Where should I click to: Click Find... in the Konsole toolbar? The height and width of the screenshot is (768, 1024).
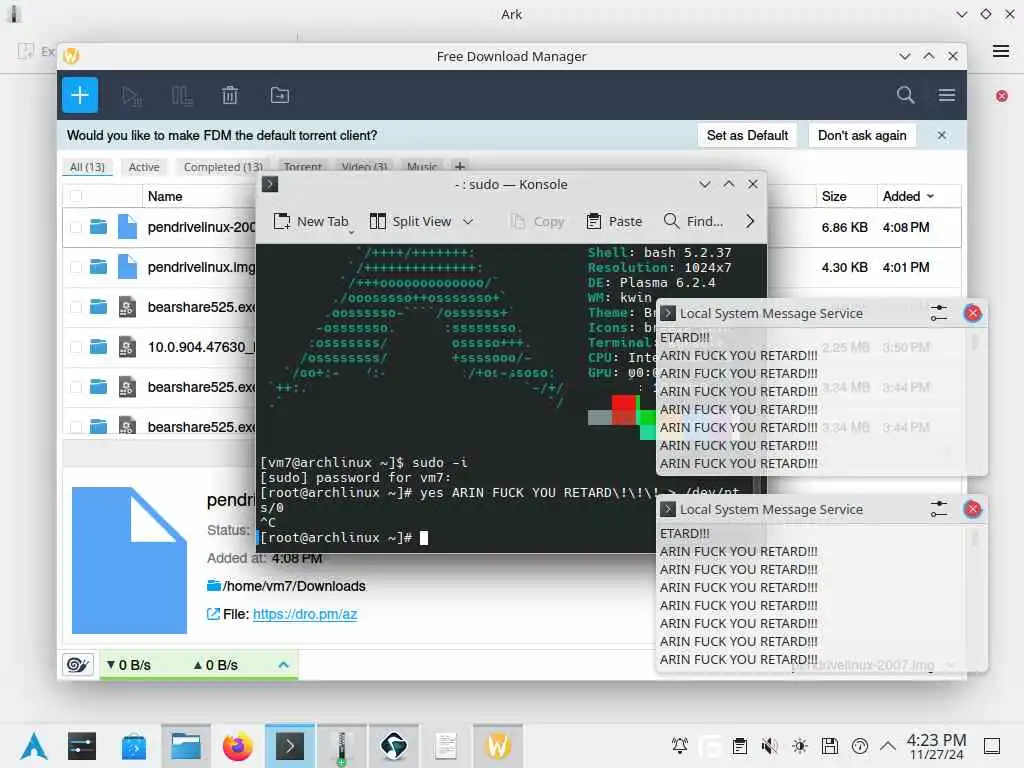(693, 221)
